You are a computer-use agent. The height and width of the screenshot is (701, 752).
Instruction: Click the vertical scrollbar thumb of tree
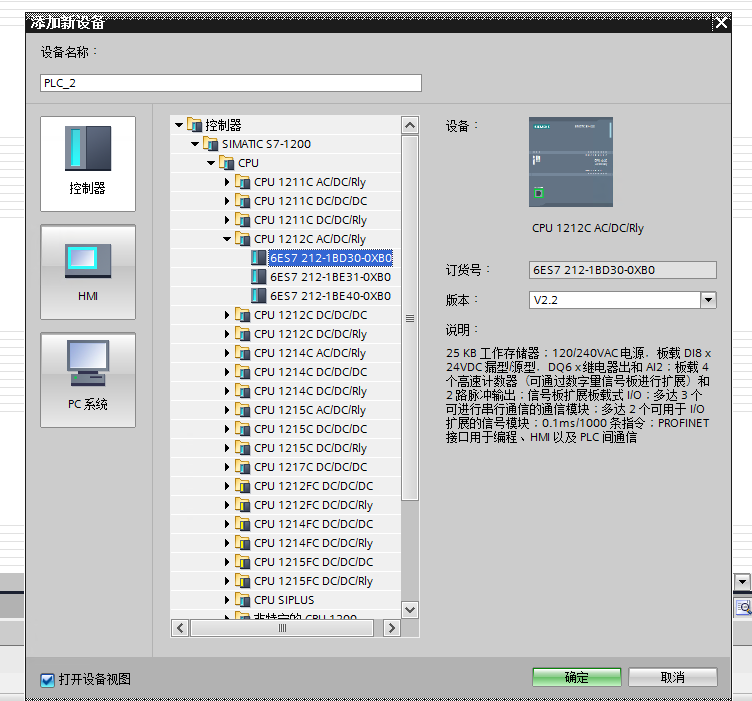(410, 318)
